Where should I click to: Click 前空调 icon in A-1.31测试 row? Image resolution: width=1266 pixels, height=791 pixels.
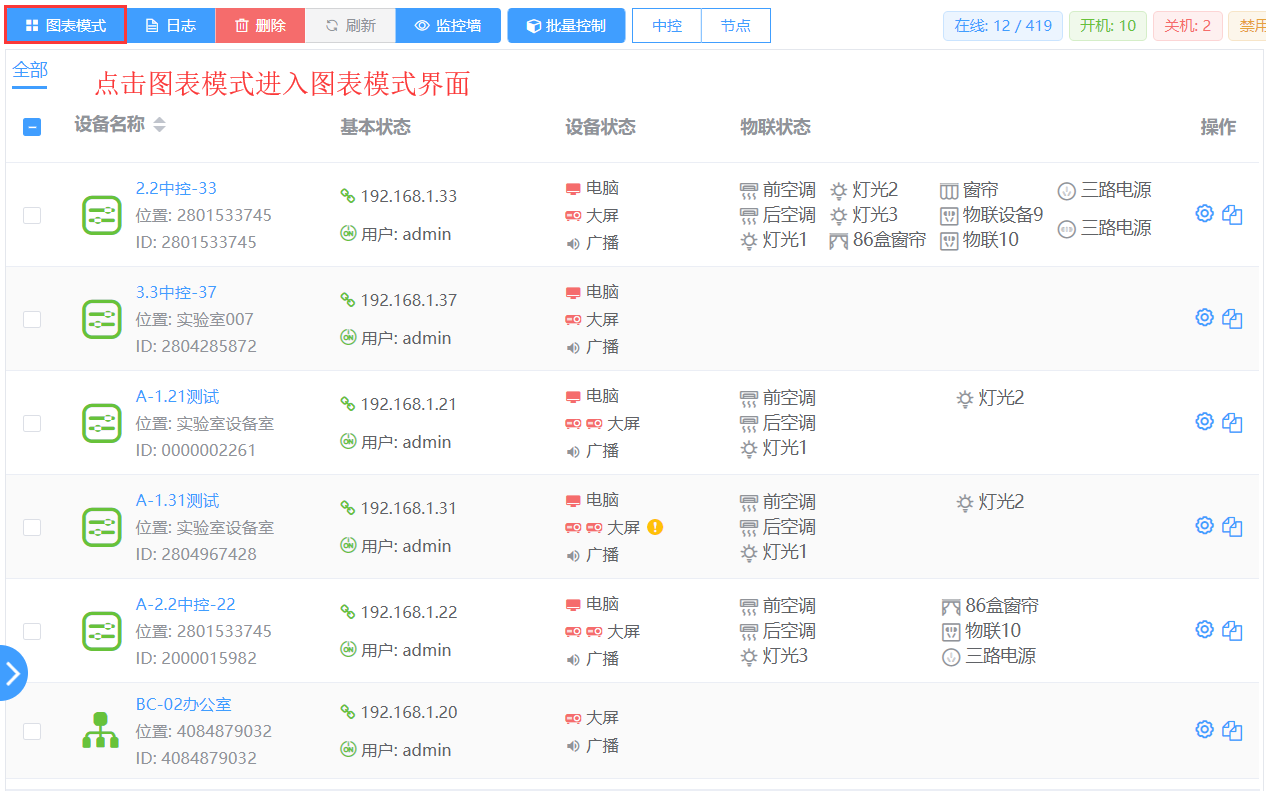pos(749,502)
